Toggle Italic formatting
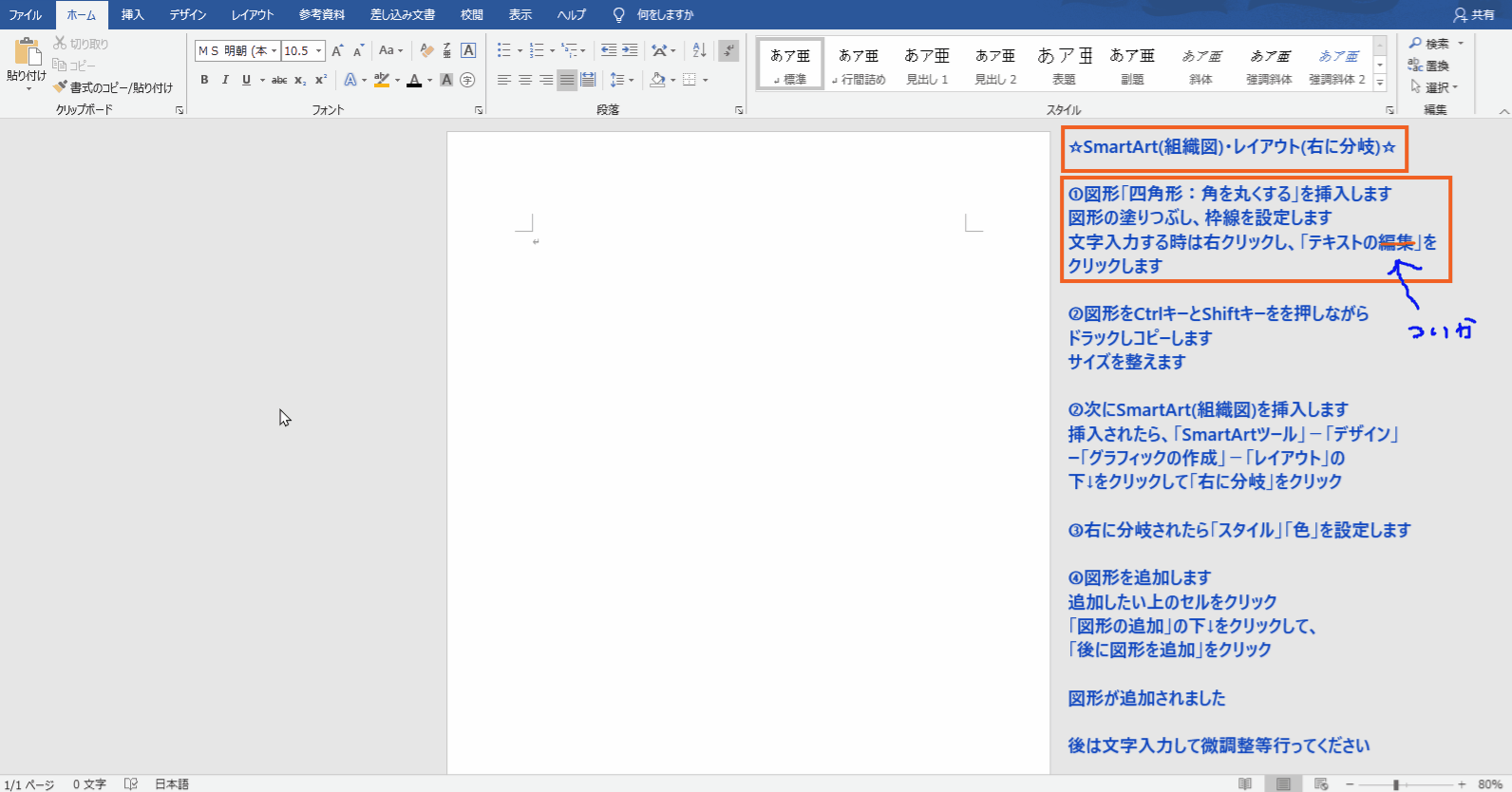Viewport: 1512px width, 792px height. (x=225, y=80)
